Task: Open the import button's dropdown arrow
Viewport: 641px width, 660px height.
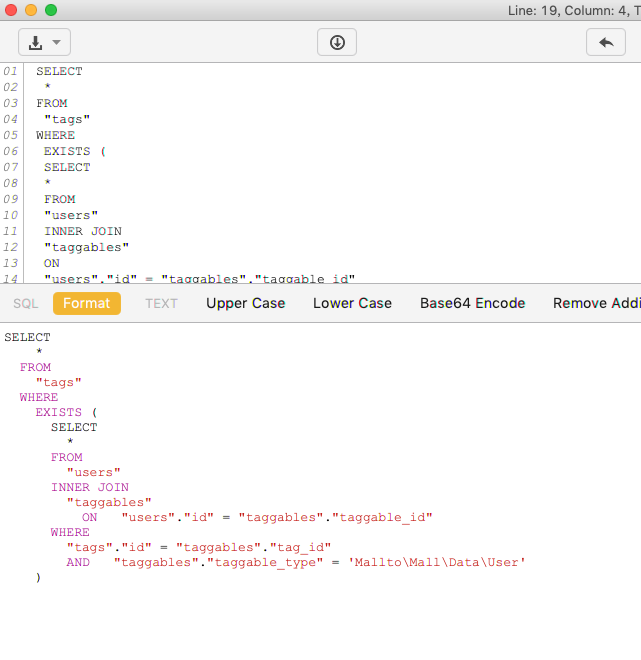Action: click(56, 42)
